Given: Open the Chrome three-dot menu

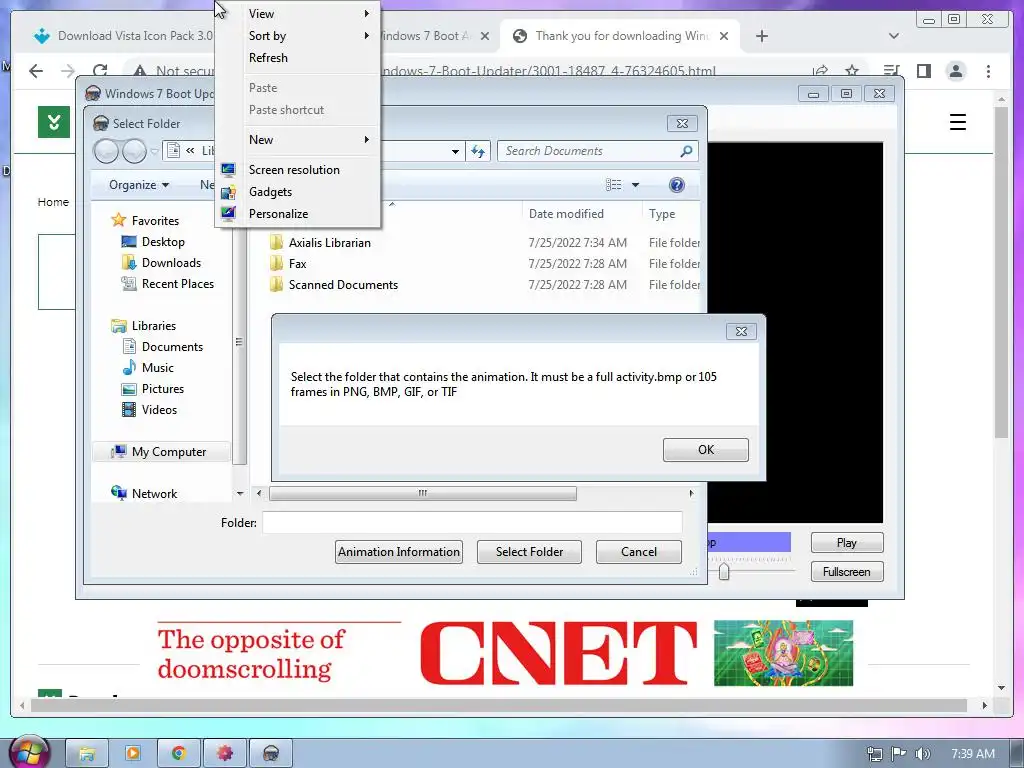Looking at the screenshot, I should pos(988,71).
